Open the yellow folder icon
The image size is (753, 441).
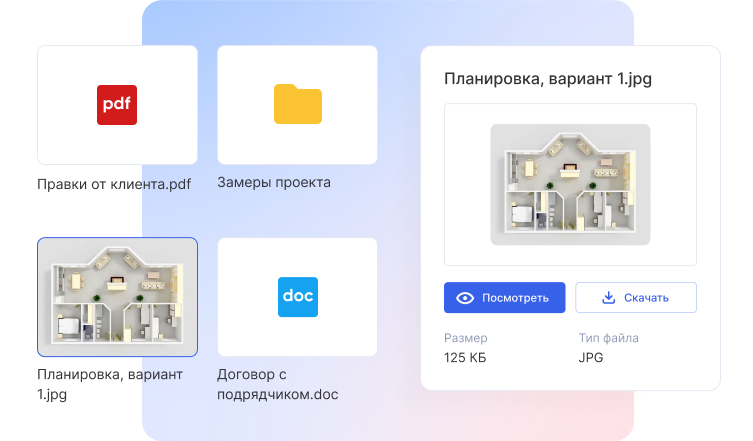coord(297,104)
